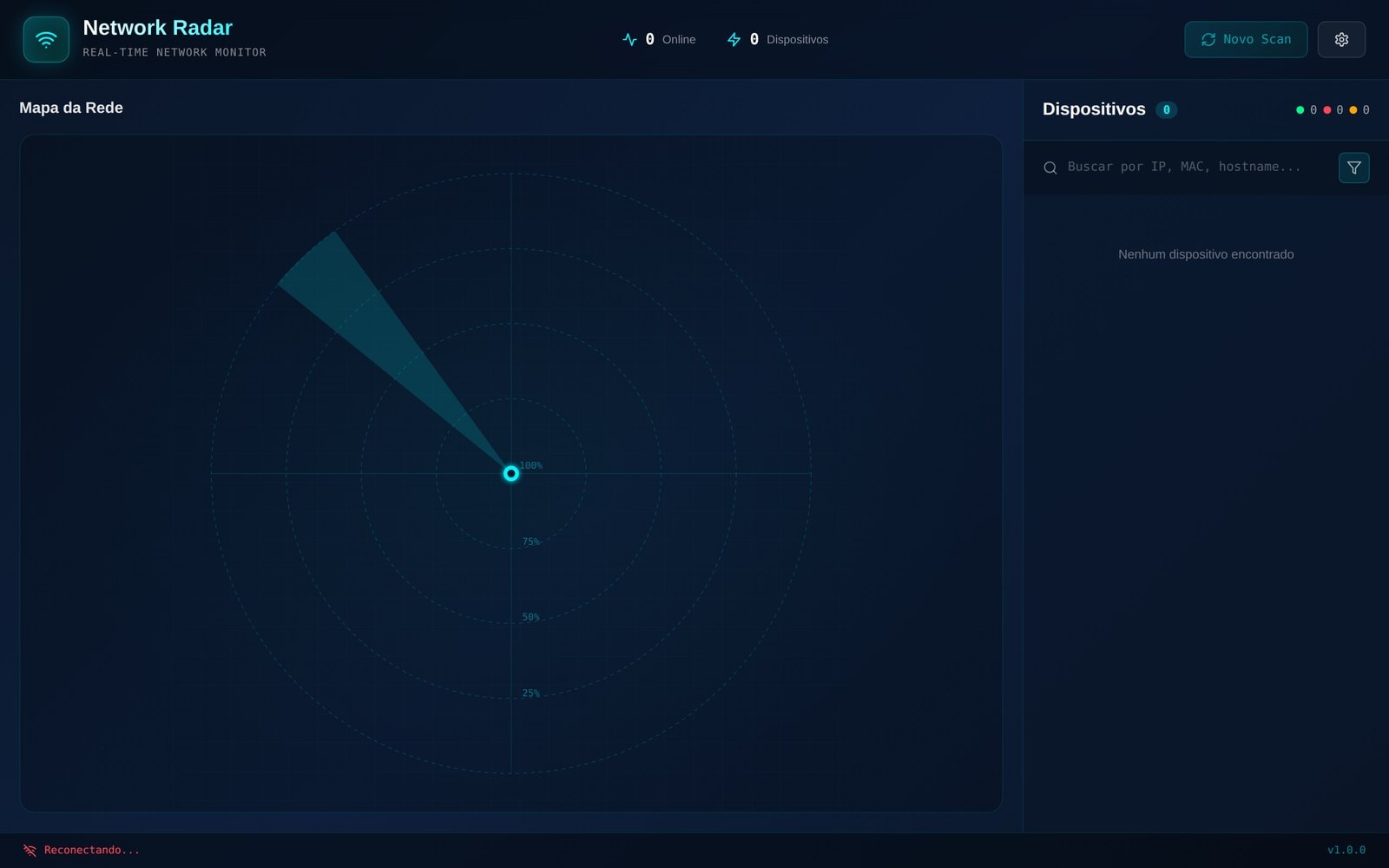
Task: Click the Nenhum dispositivo encontrado message
Action: pos(1206,254)
